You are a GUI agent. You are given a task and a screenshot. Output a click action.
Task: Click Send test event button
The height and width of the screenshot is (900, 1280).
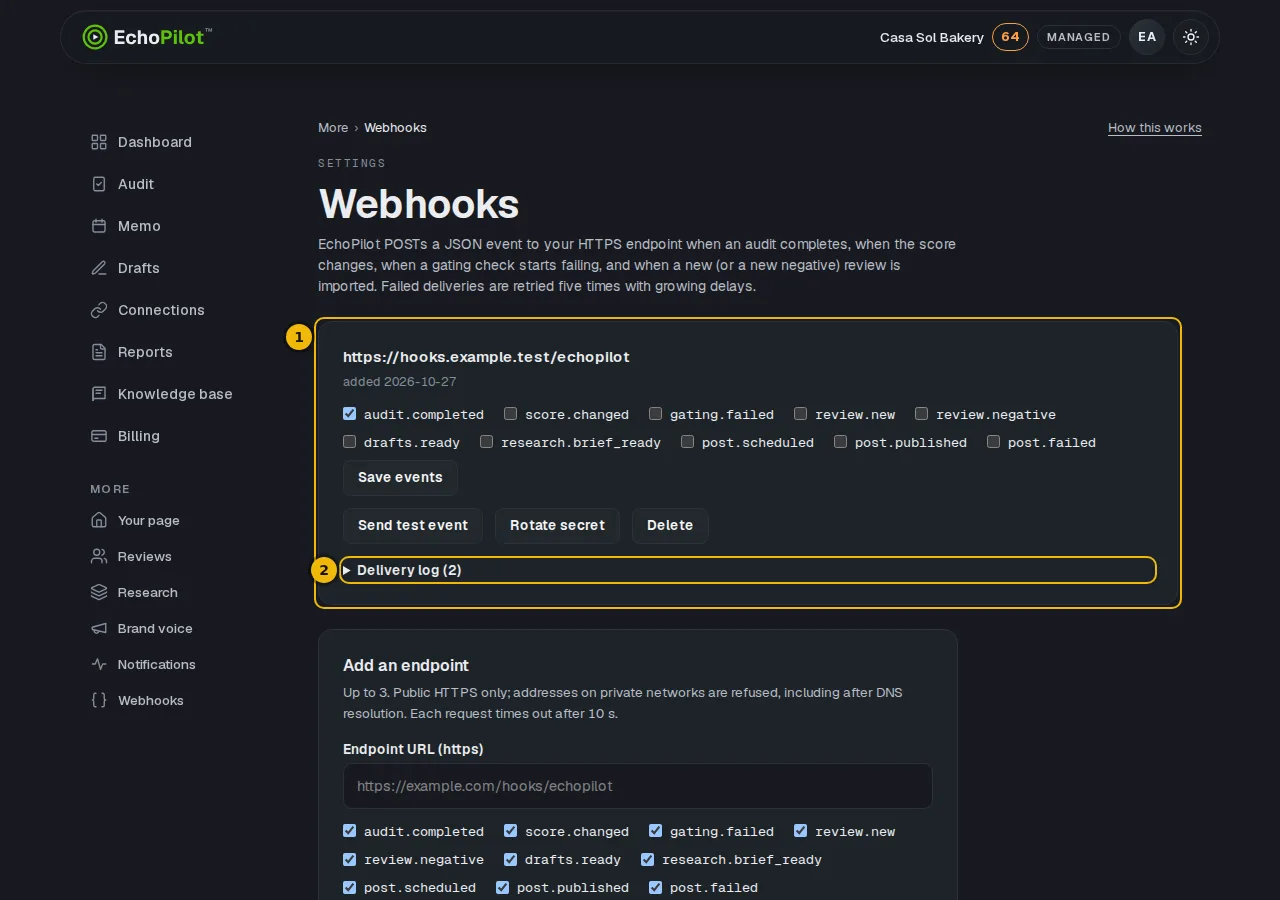click(x=413, y=526)
